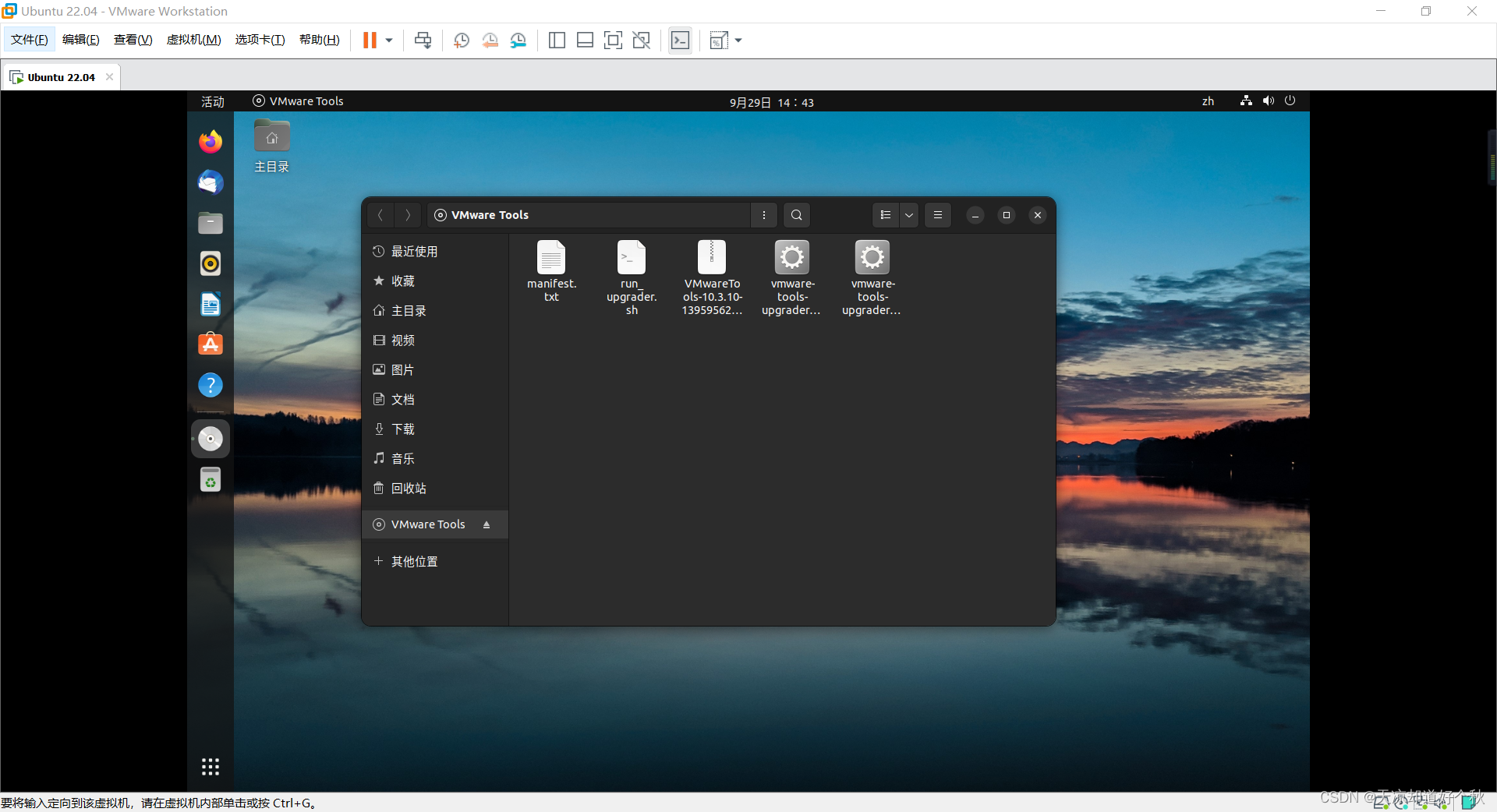Open the zh input method indicator
This screenshot has height=812, width=1497.
pos(1208,101)
